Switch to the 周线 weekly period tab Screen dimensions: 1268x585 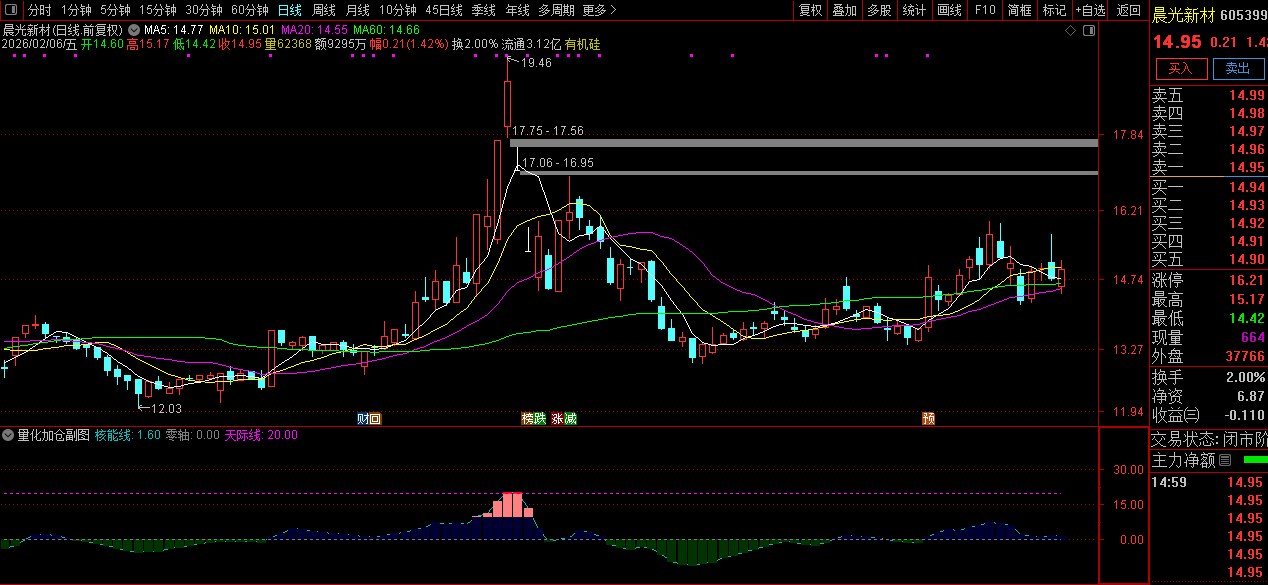coord(323,10)
